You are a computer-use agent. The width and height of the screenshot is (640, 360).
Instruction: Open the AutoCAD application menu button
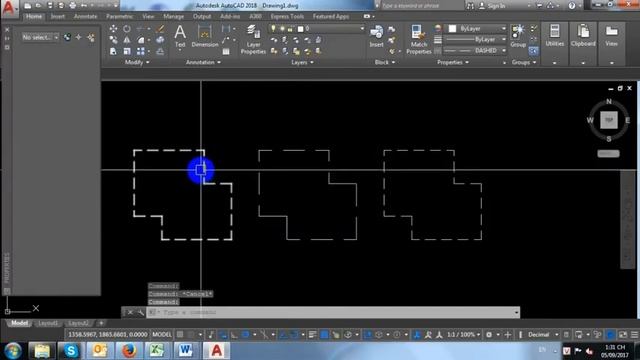tap(9, 8)
